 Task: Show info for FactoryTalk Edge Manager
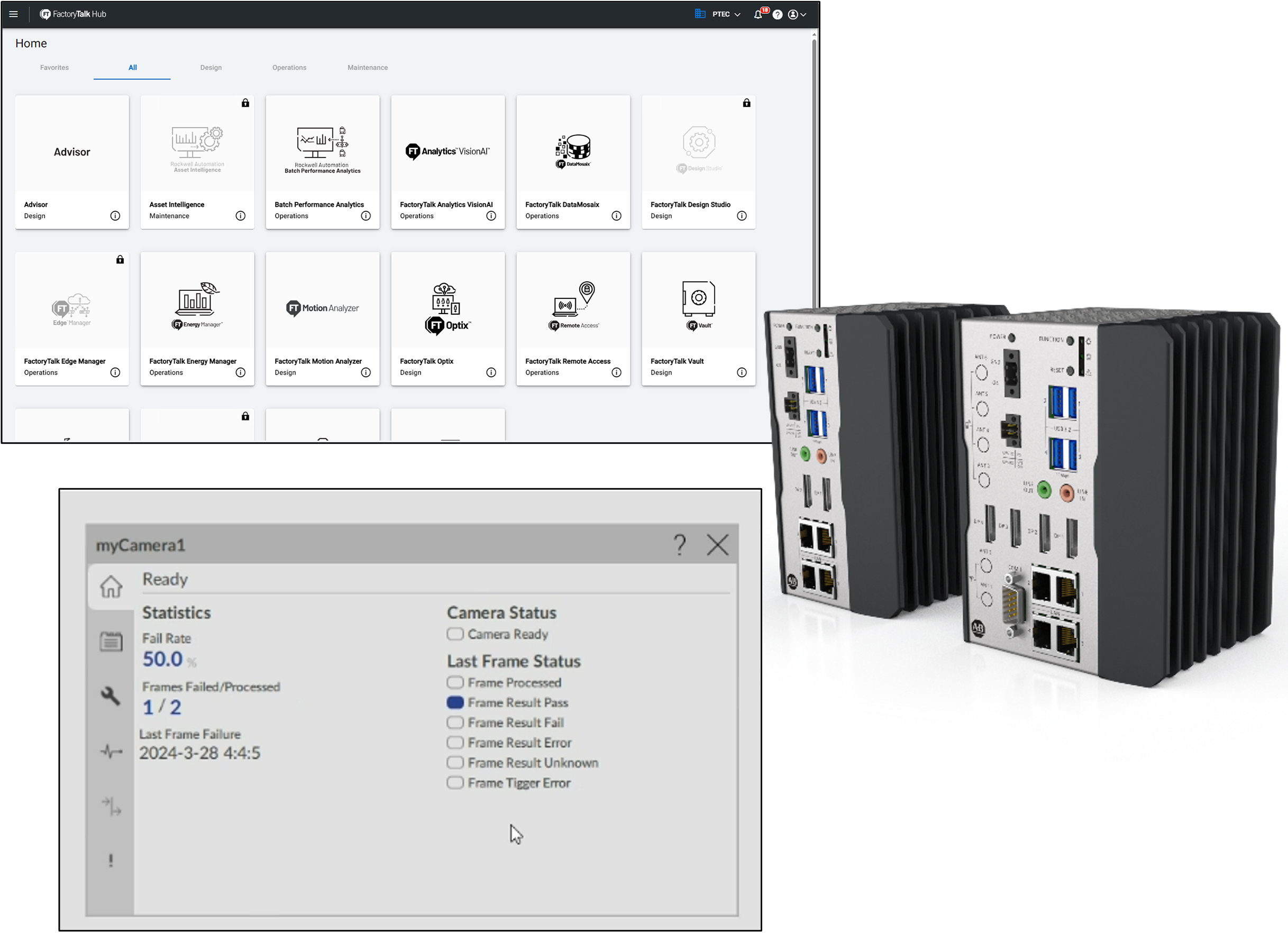point(115,372)
